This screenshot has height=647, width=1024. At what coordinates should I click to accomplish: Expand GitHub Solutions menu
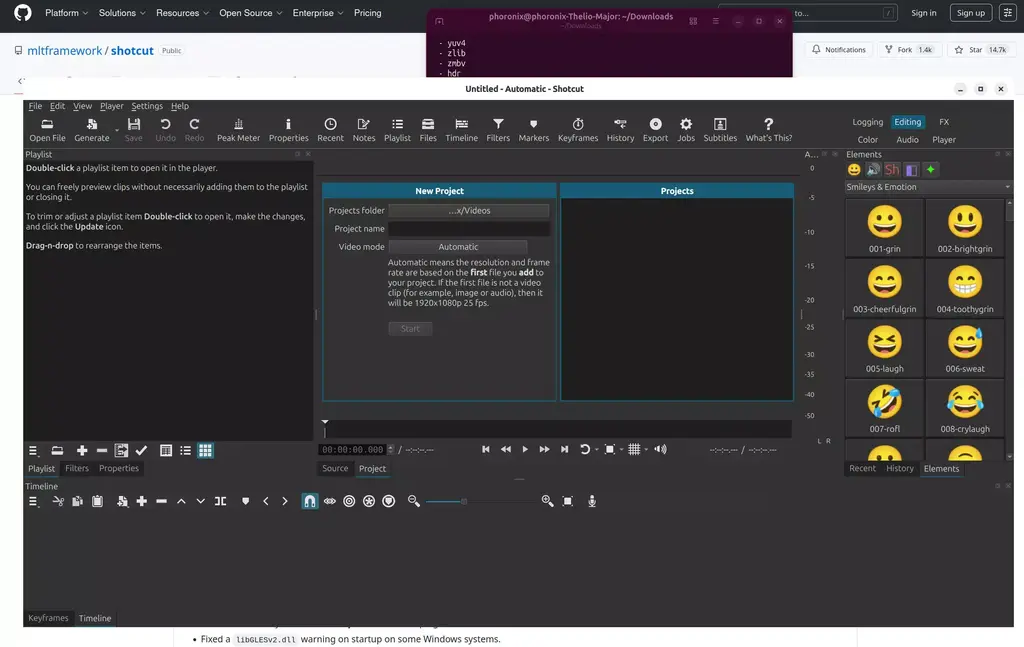121,12
